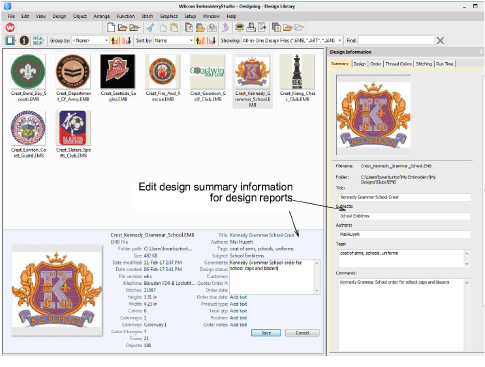
Task: Click the running figure icon in toolbar
Action: [225, 27]
